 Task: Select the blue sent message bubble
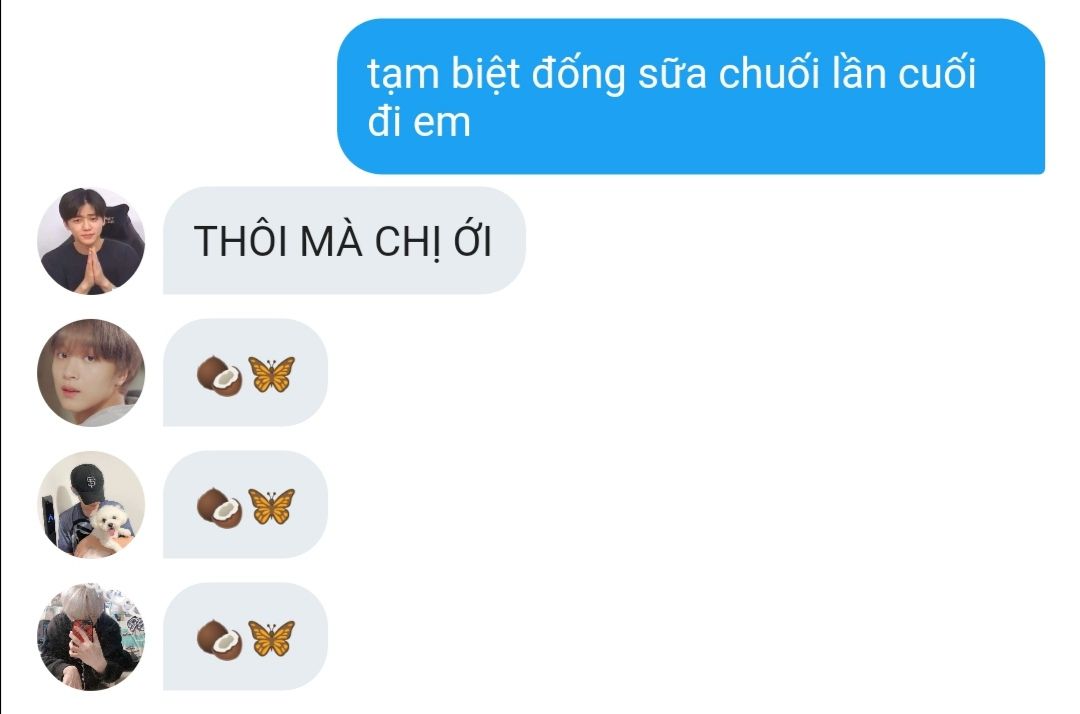(x=691, y=96)
